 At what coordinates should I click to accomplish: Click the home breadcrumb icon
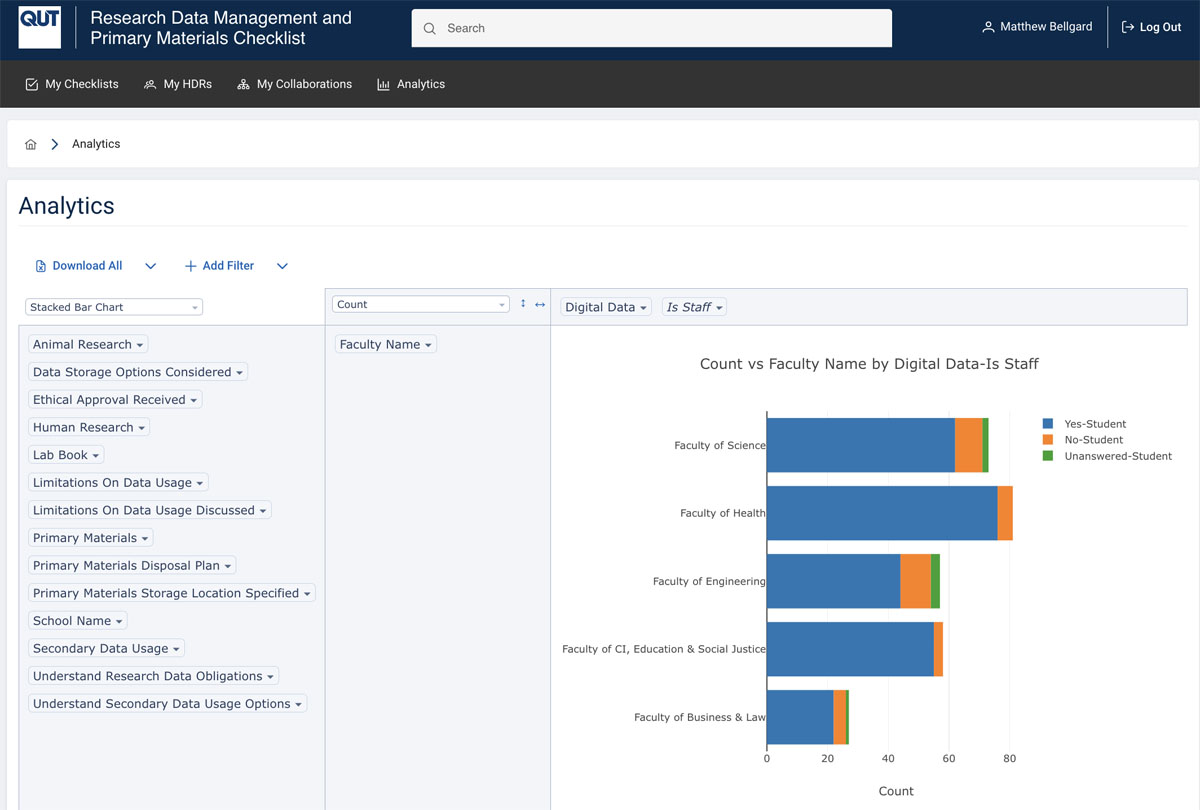click(31, 144)
